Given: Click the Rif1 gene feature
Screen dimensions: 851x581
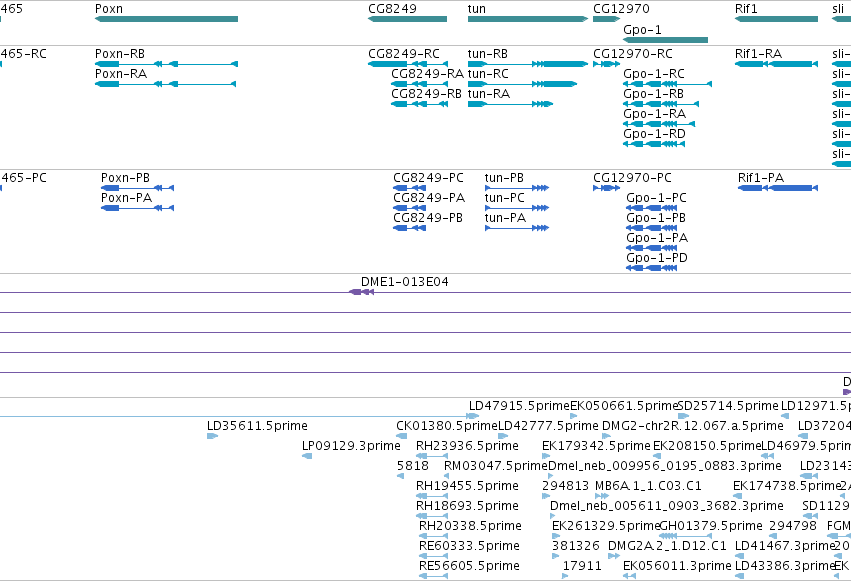Looking at the screenshot, I should click(x=776, y=19).
